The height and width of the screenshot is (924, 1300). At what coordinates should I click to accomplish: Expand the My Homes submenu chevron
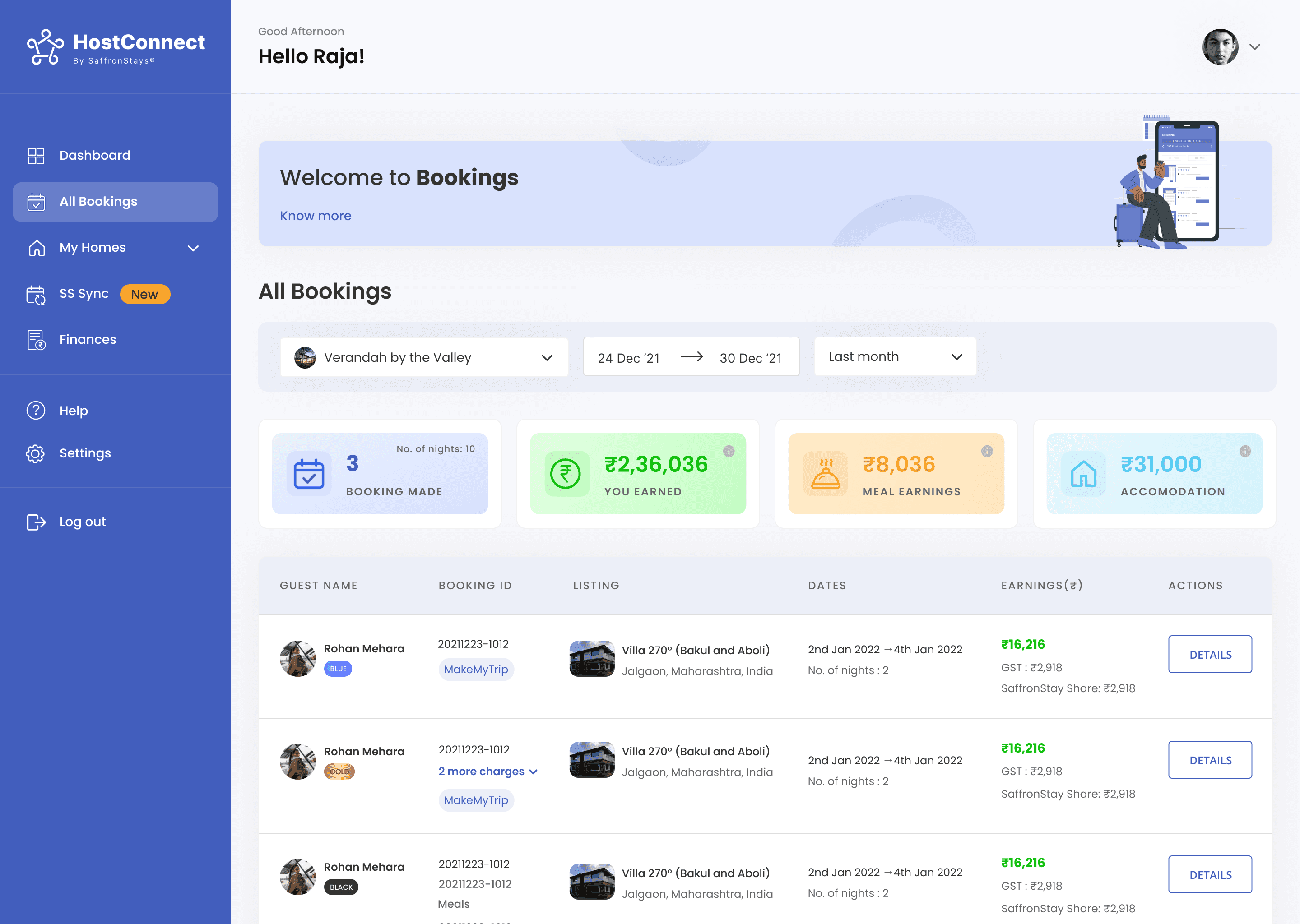coord(193,248)
